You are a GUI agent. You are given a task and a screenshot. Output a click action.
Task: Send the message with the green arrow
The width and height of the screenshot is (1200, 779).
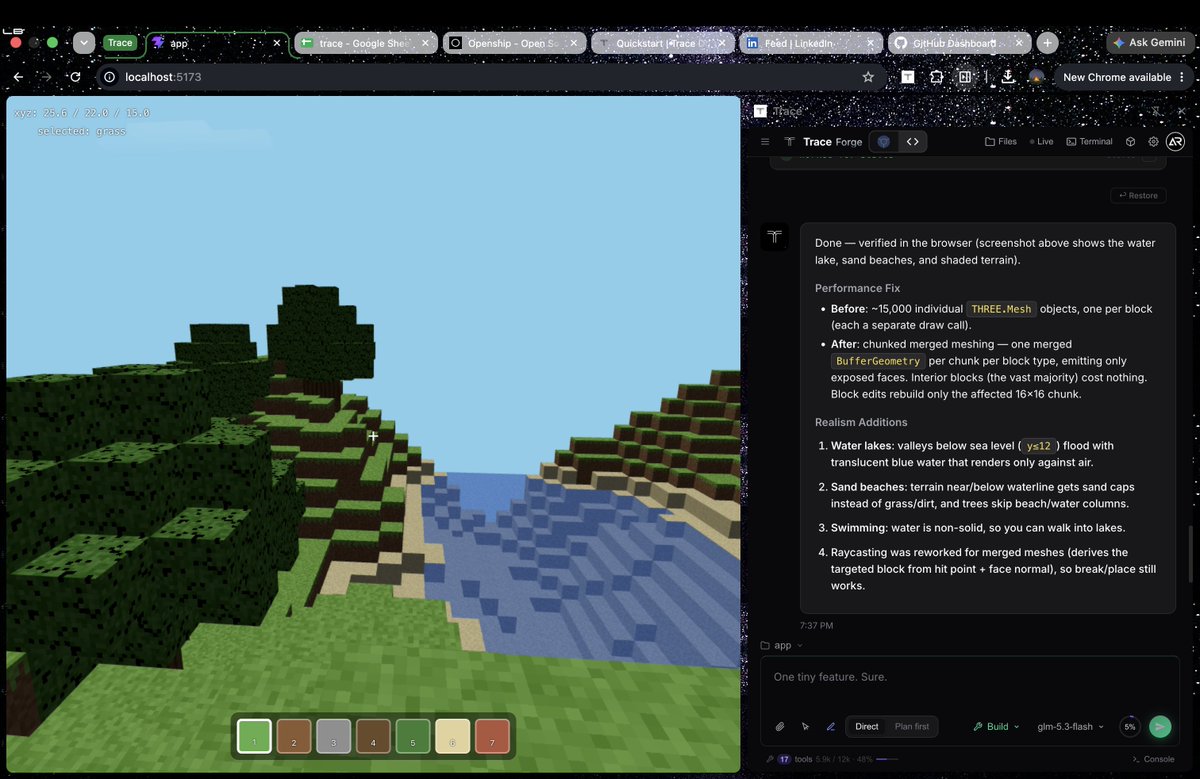click(x=1160, y=727)
